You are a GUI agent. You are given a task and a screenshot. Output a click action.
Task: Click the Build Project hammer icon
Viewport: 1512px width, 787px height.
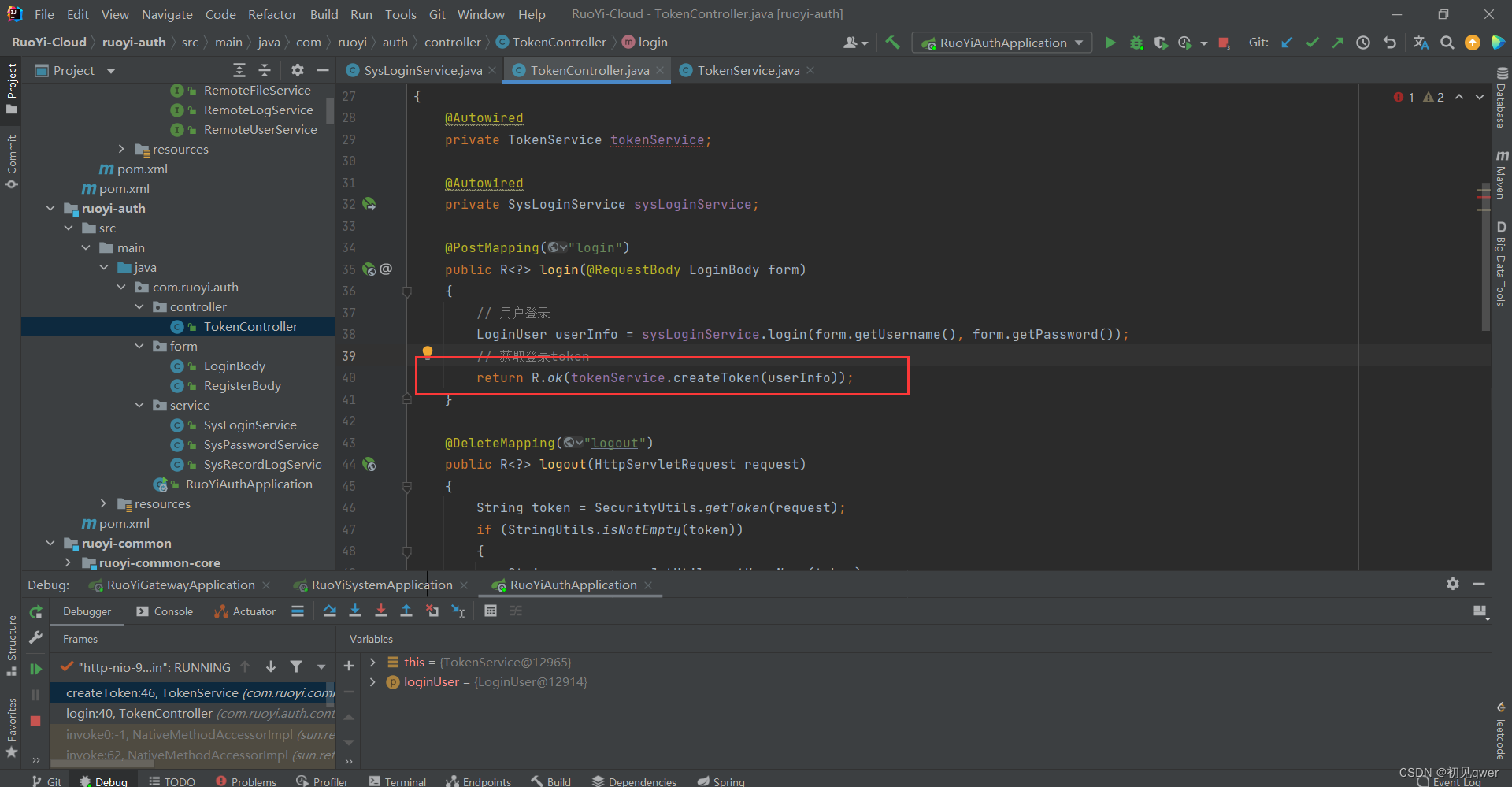coord(892,43)
